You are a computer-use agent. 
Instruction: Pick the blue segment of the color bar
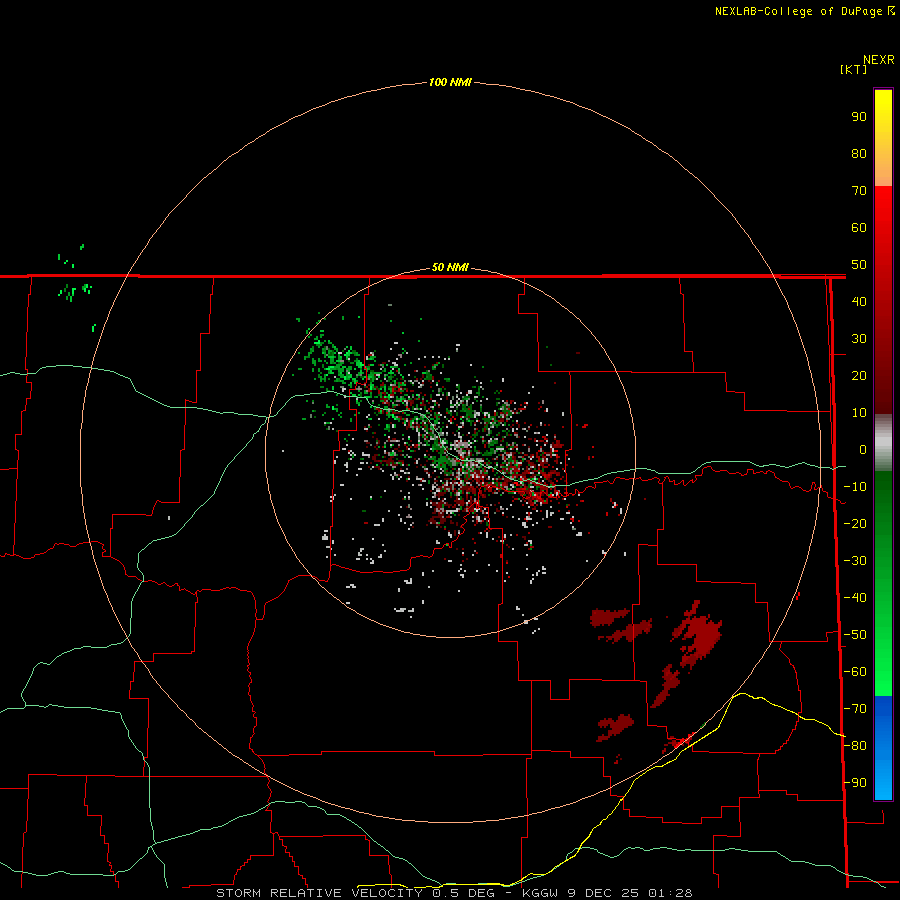(883, 748)
